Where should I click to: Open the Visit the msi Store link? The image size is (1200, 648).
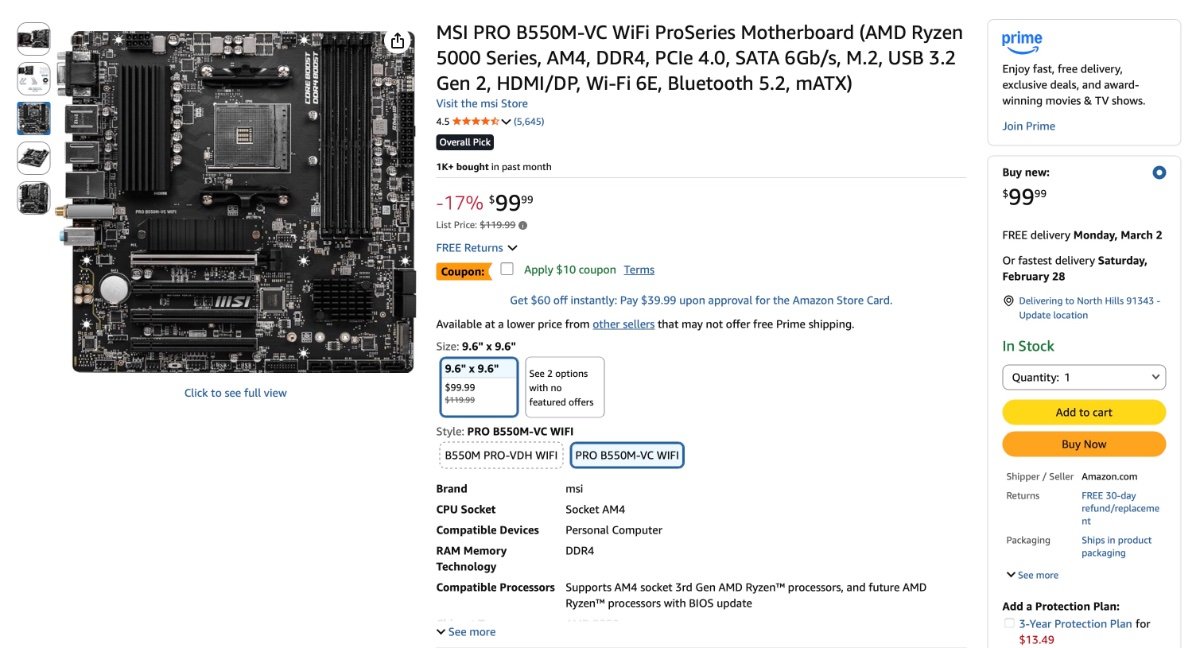(x=482, y=104)
